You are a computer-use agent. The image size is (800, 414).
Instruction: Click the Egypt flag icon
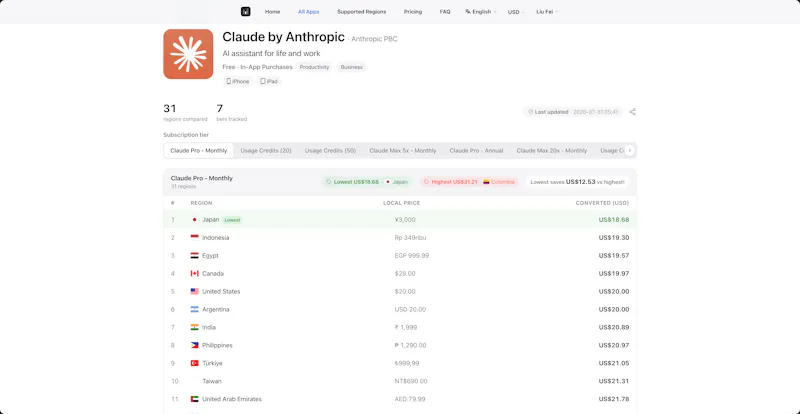click(194, 255)
